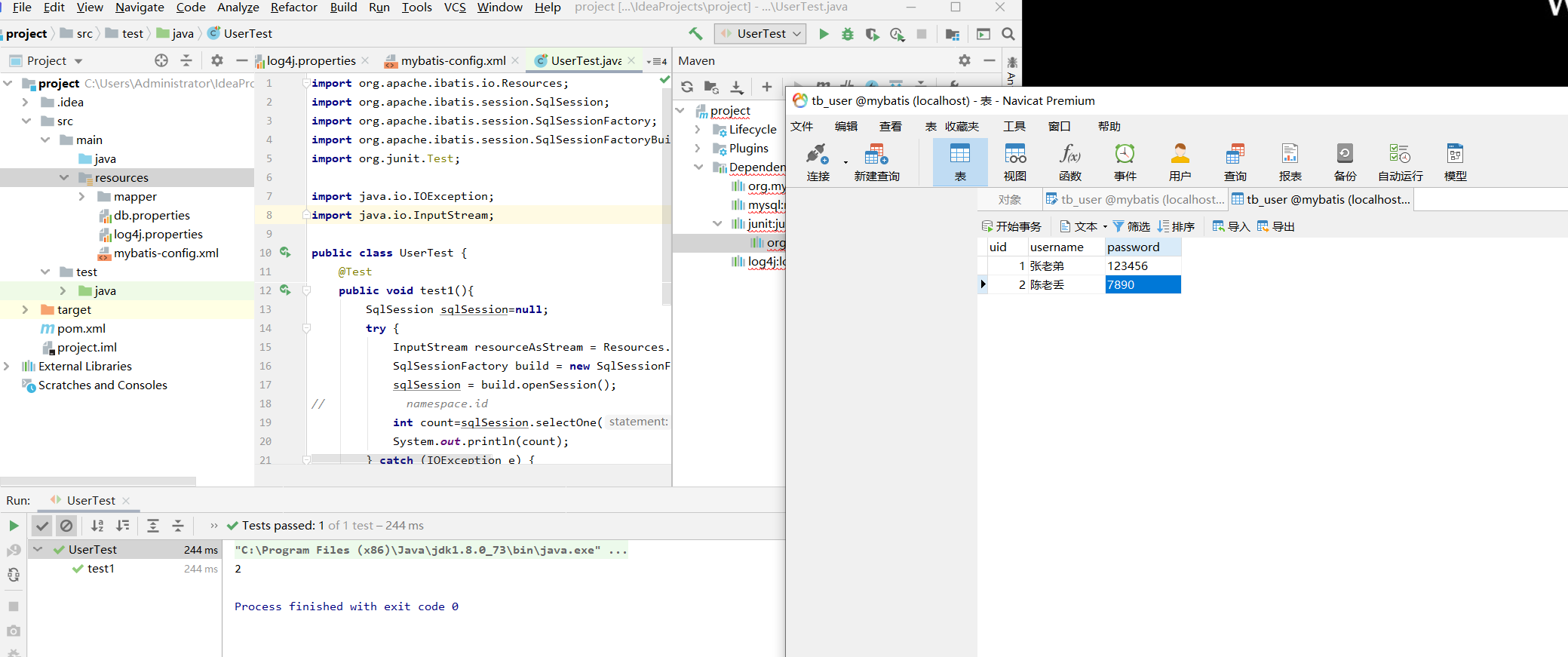Viewport: 1568px width, 657px height.
Task: Open Navicat 事件 event icon
Action: pos(1125,162)
